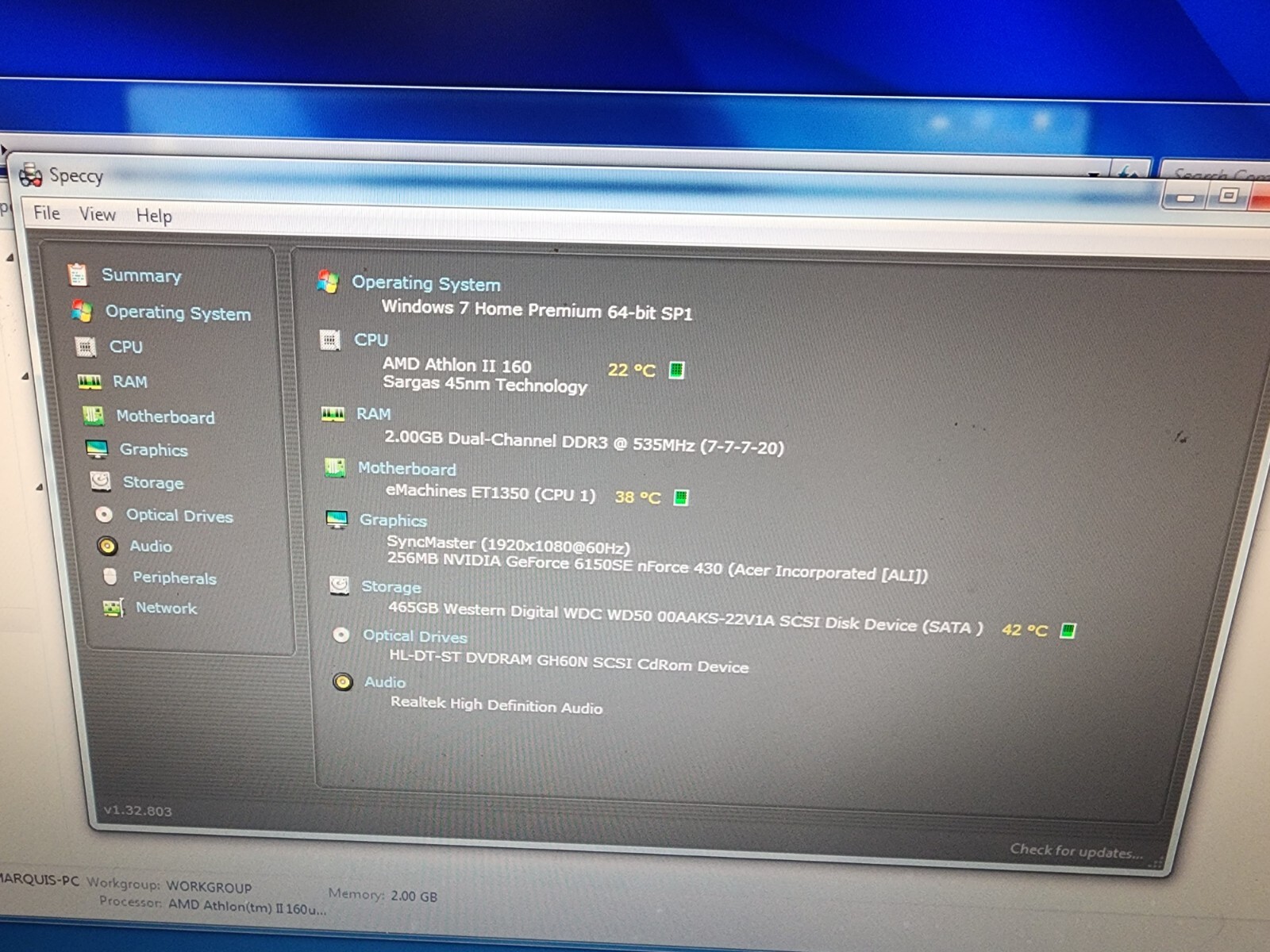Click the Storage hard drive icon in sidebar

[x=101, y=482]
